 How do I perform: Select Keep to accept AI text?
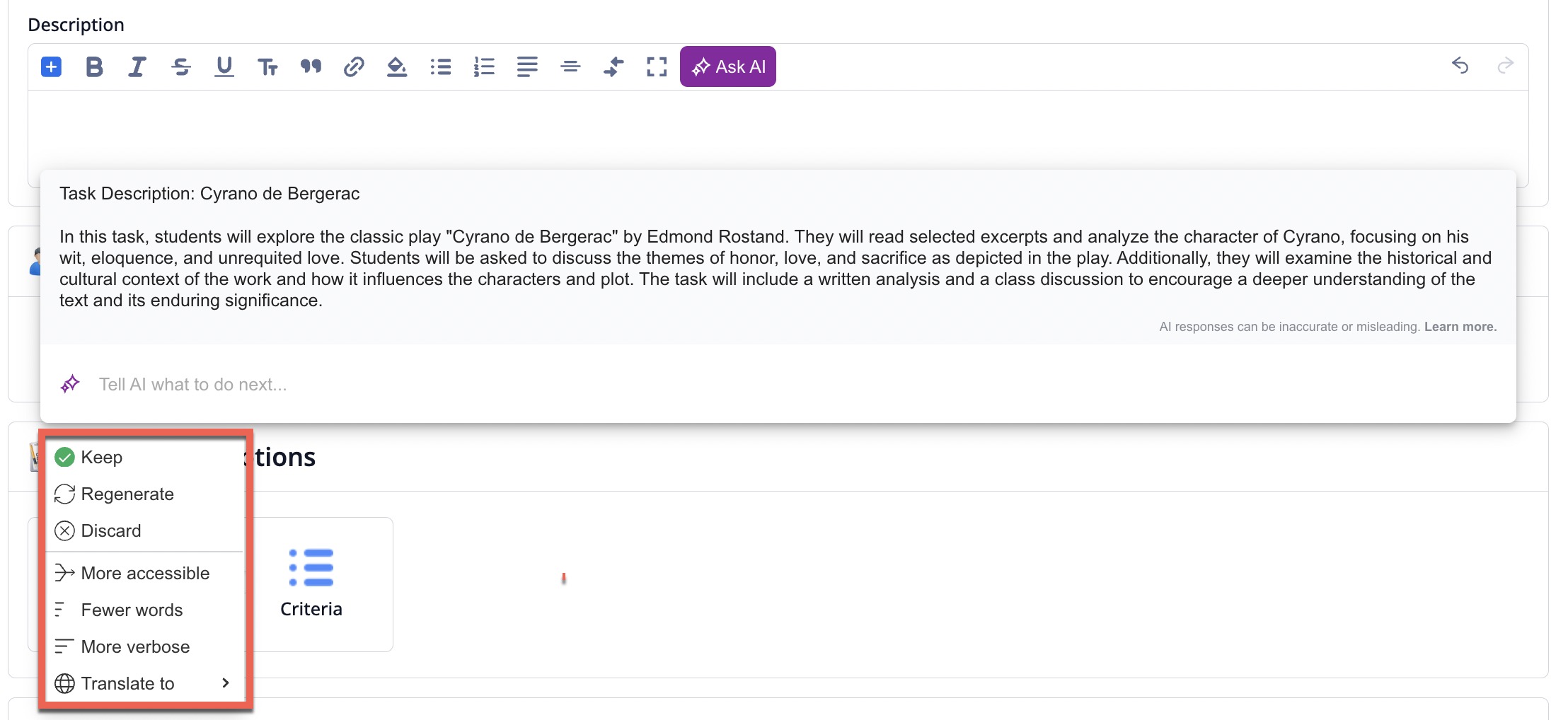pos(102,458)
